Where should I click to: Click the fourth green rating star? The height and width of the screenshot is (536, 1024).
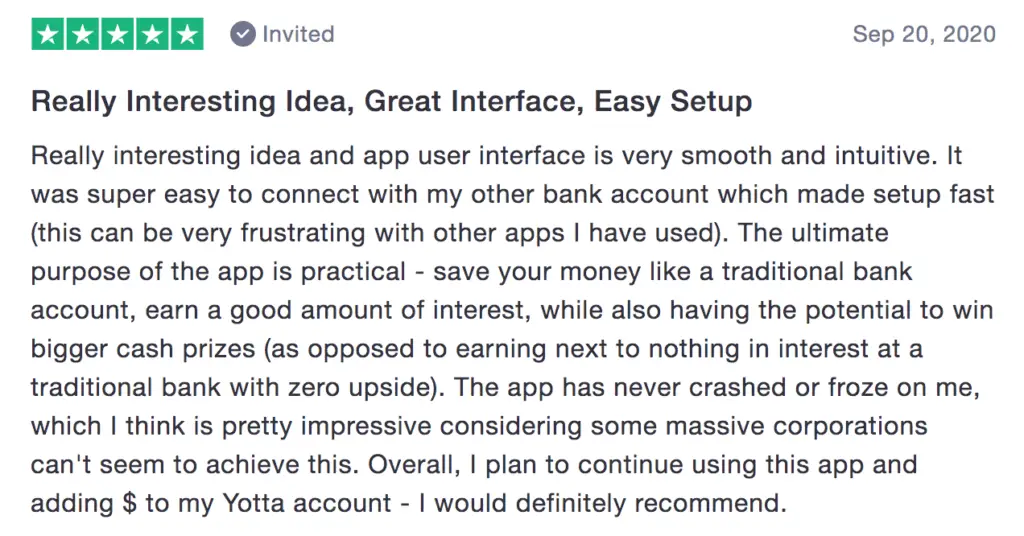point(152,34)
